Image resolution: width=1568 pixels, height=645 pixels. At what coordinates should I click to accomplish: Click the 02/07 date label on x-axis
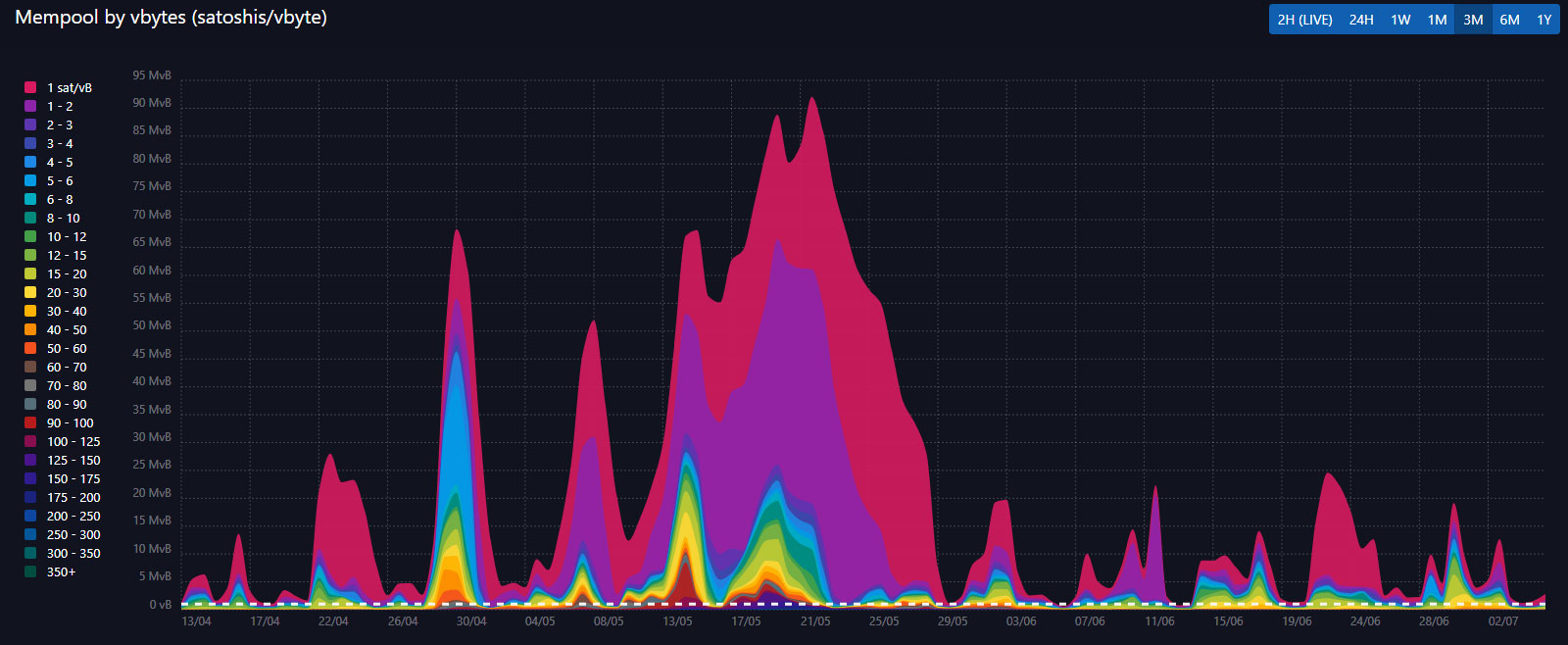pyautogui.click(x=1503, y=621)
